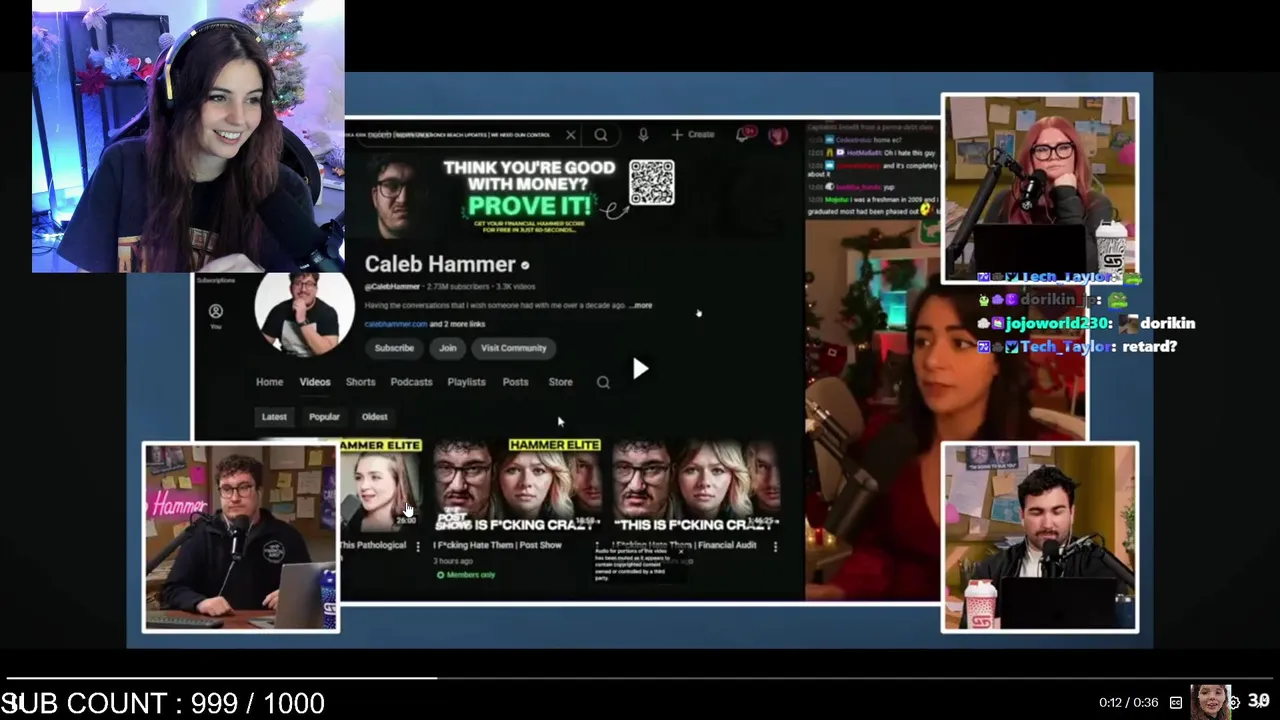This screenshot has height=720, width=1280.
Task: Open the 'This Pathological' video thumbnail
Action: pyautogui.click(x=381, y=486)
